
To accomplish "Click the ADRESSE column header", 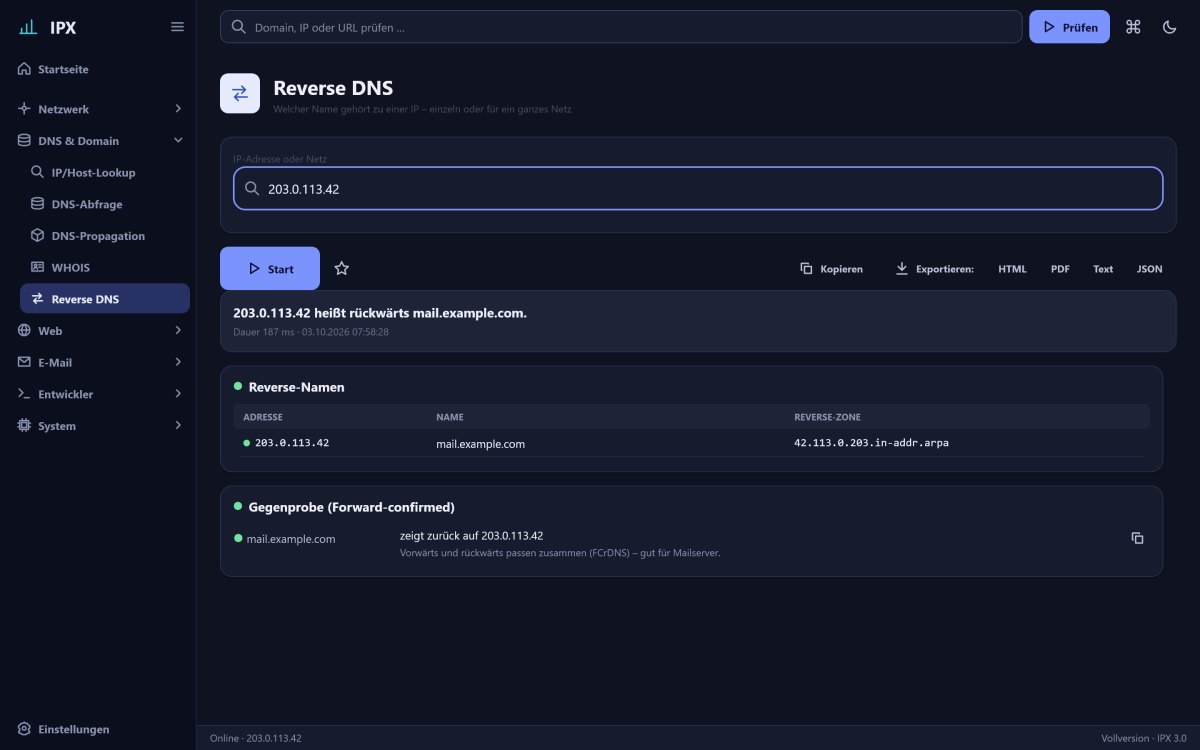I will pyautogui.click(x=263, y=416).
